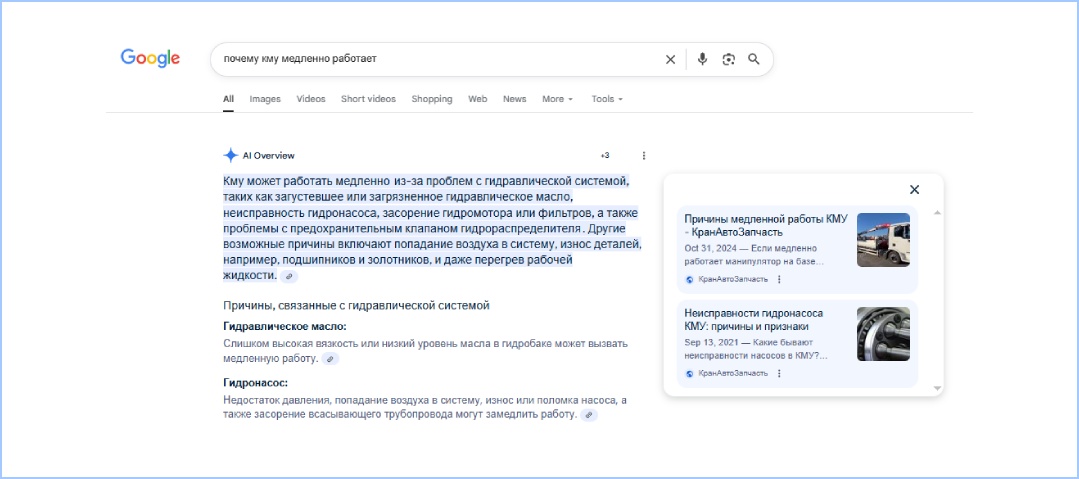The image size is (1079, 479).
Task: Click truck crane thumbnail in first card
Action: point(884,240)
